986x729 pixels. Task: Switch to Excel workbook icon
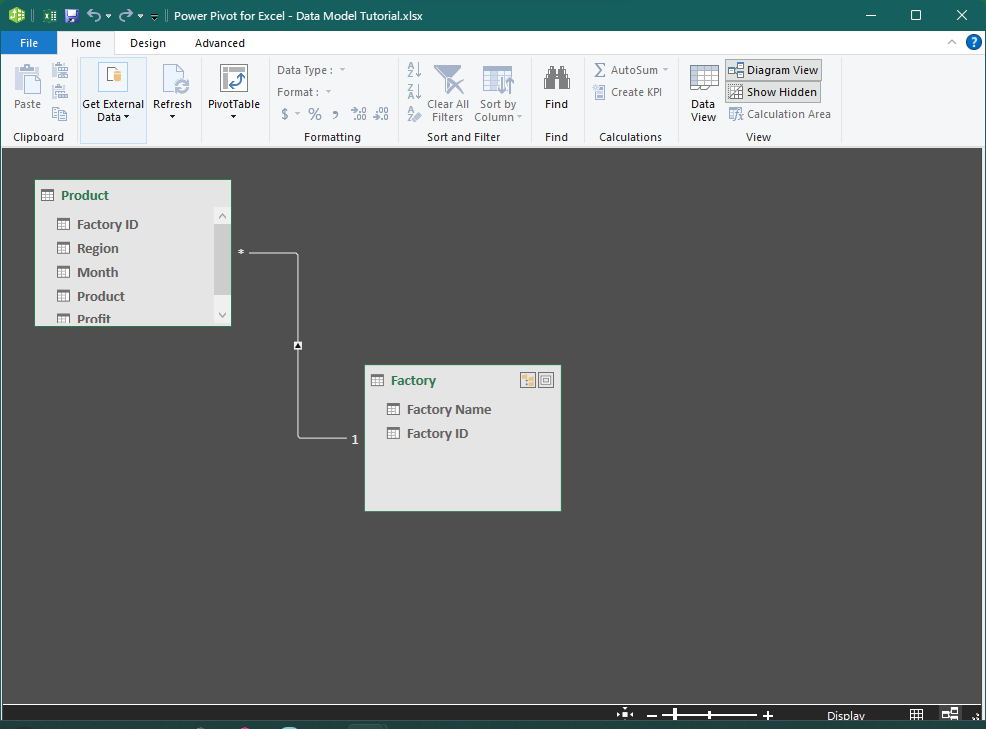point(50,16)
